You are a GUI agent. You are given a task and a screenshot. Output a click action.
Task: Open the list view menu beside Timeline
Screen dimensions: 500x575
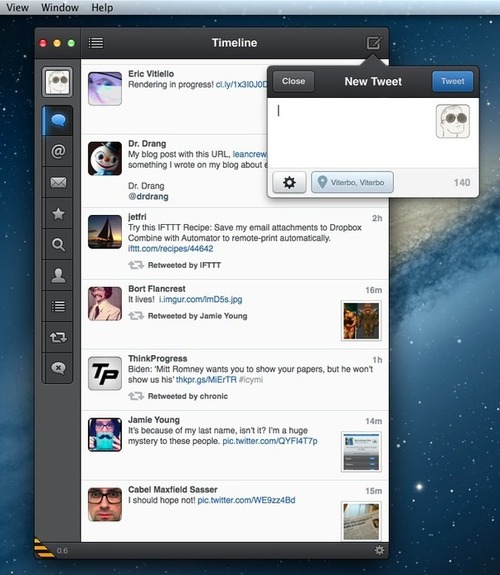pyautogui.click(x=96, y=43)
